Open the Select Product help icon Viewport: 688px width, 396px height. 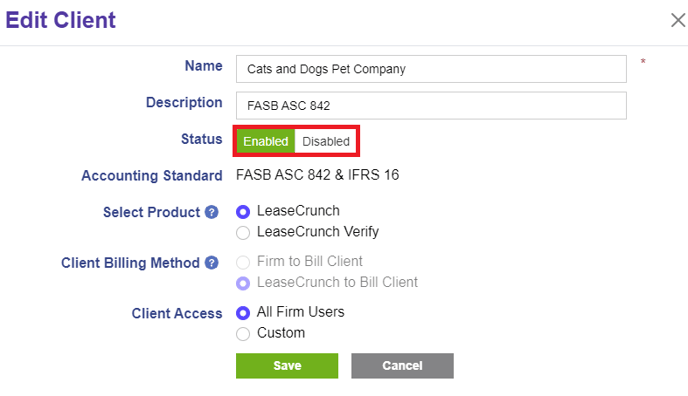(x=211, y=212)
